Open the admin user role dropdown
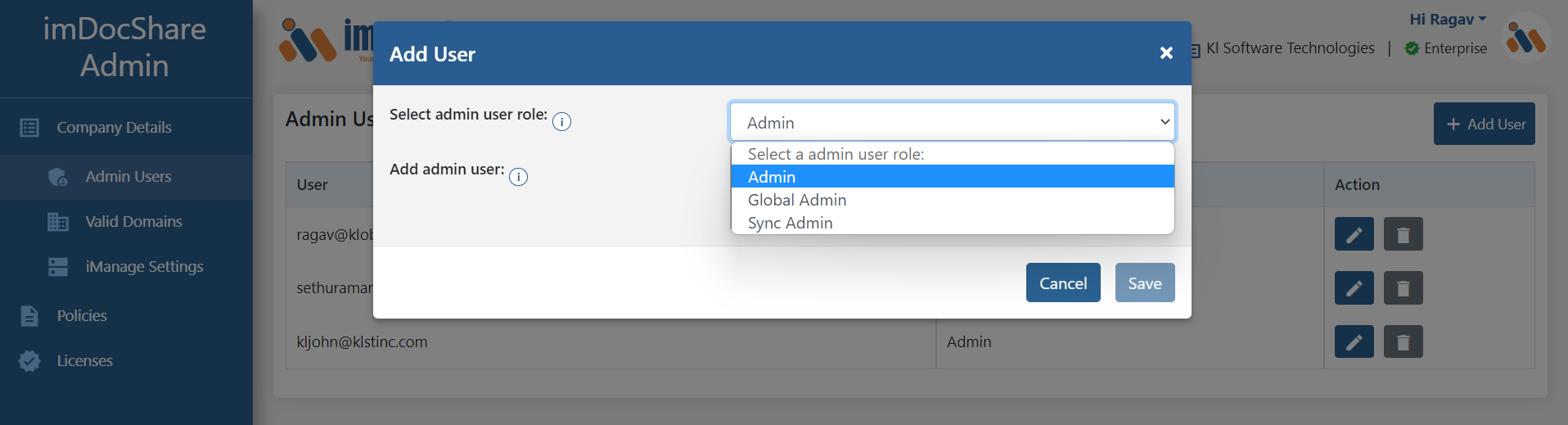Screen dimensions: 1568x425 [x=952, y=123]
